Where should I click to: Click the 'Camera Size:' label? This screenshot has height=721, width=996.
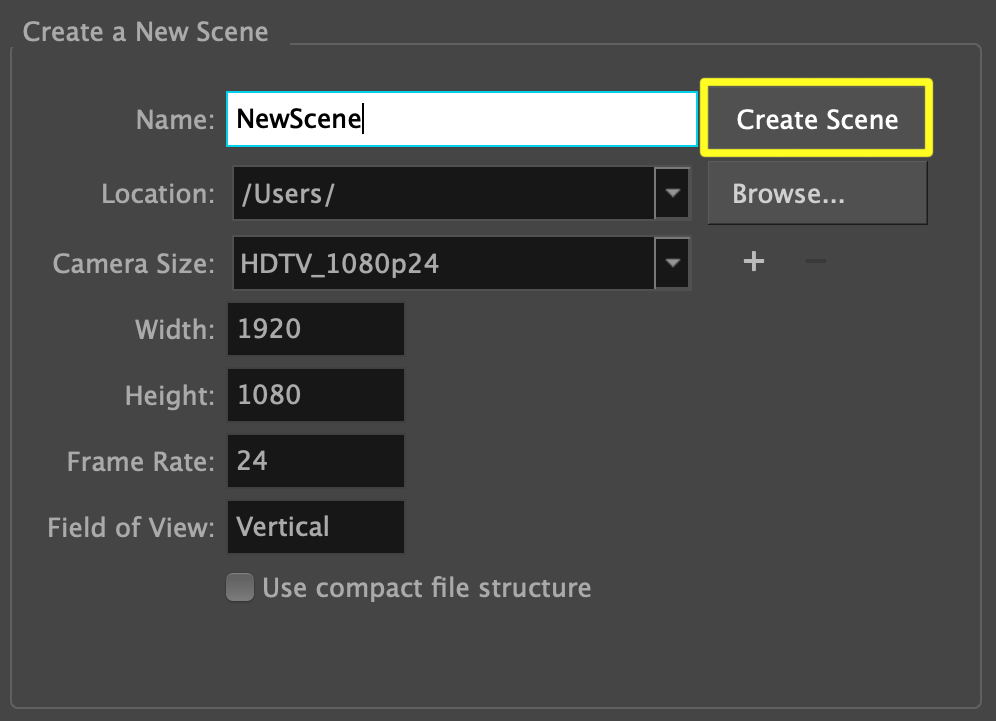pos(134,264)
